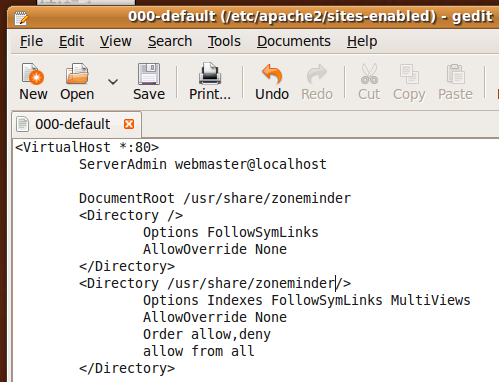The image size is (499, 382).
Task: Click the Copy pages icon
Action: [409, 73]
